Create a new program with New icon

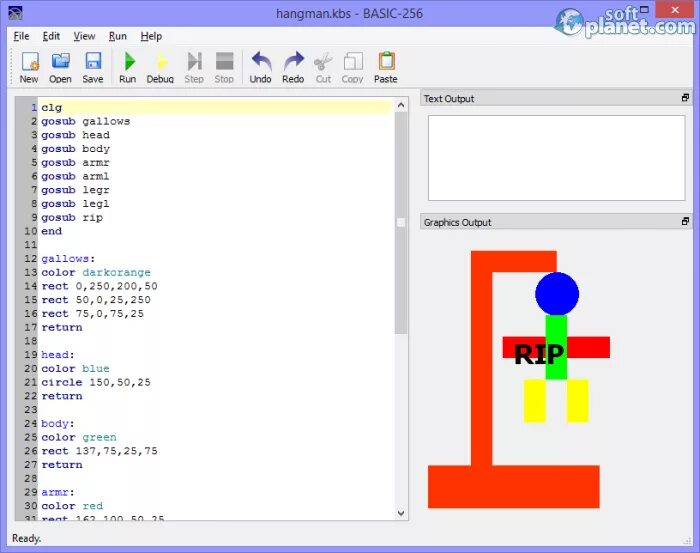tap(29, 67)
